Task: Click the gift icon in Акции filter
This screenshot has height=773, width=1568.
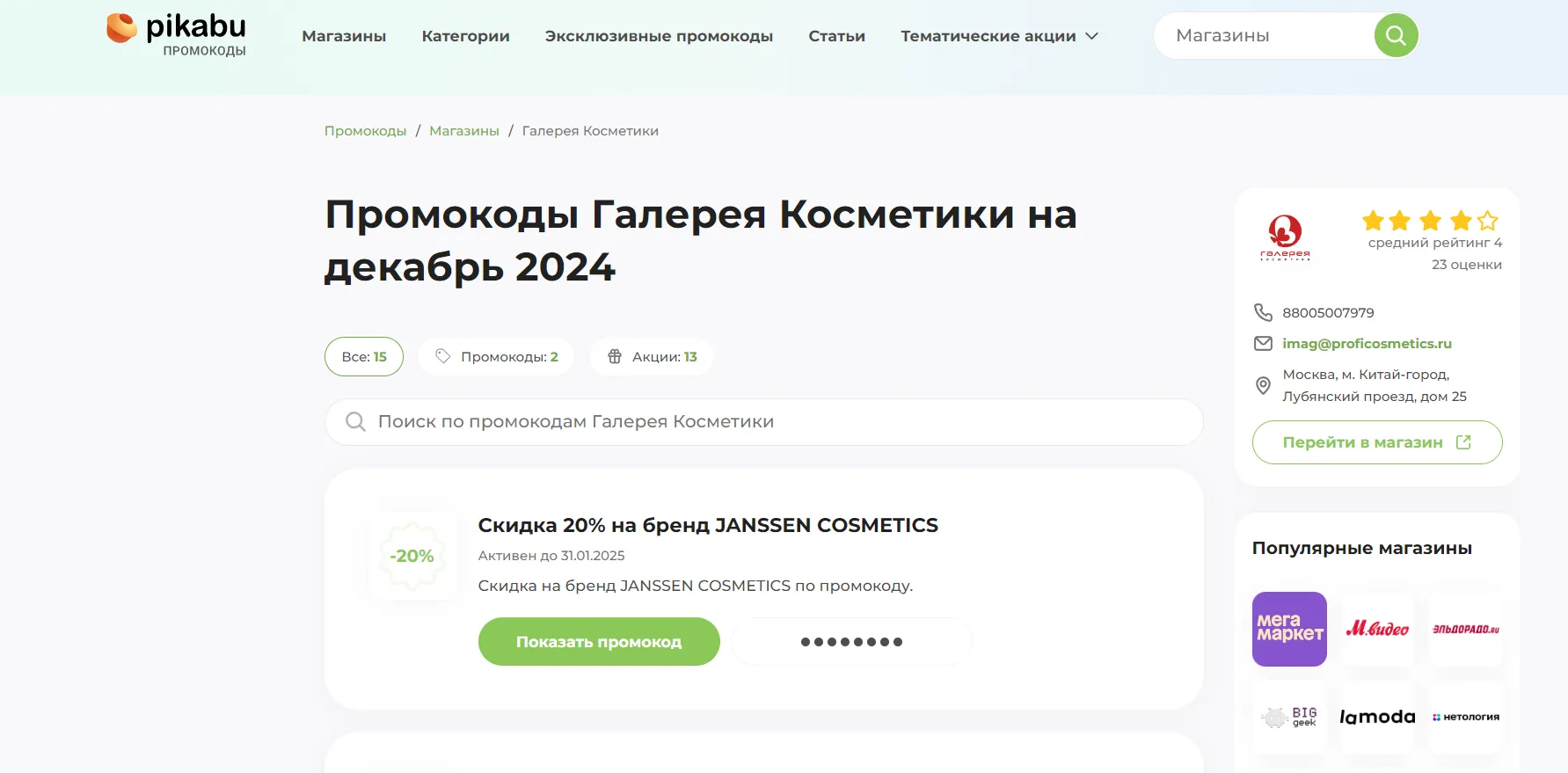Action: pos(615,356)
